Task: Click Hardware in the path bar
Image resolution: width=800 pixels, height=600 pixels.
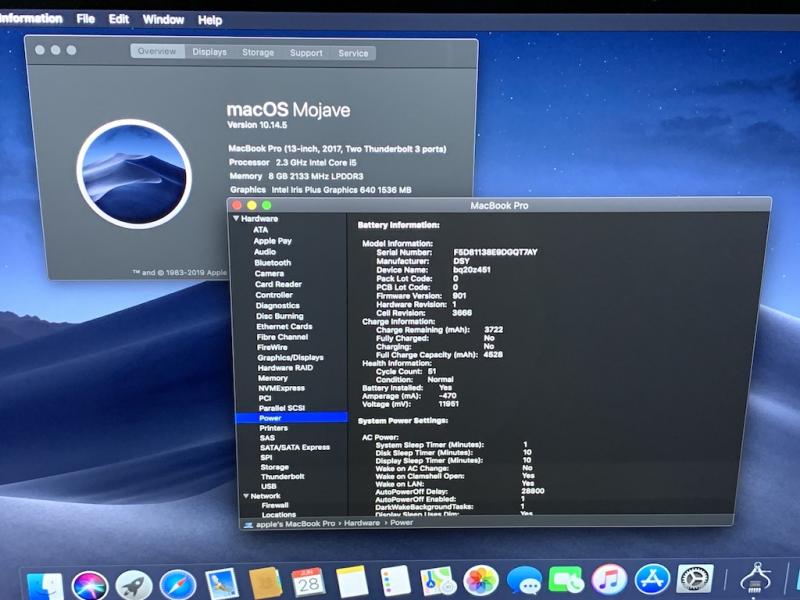Action: click(x=362, y=523)
